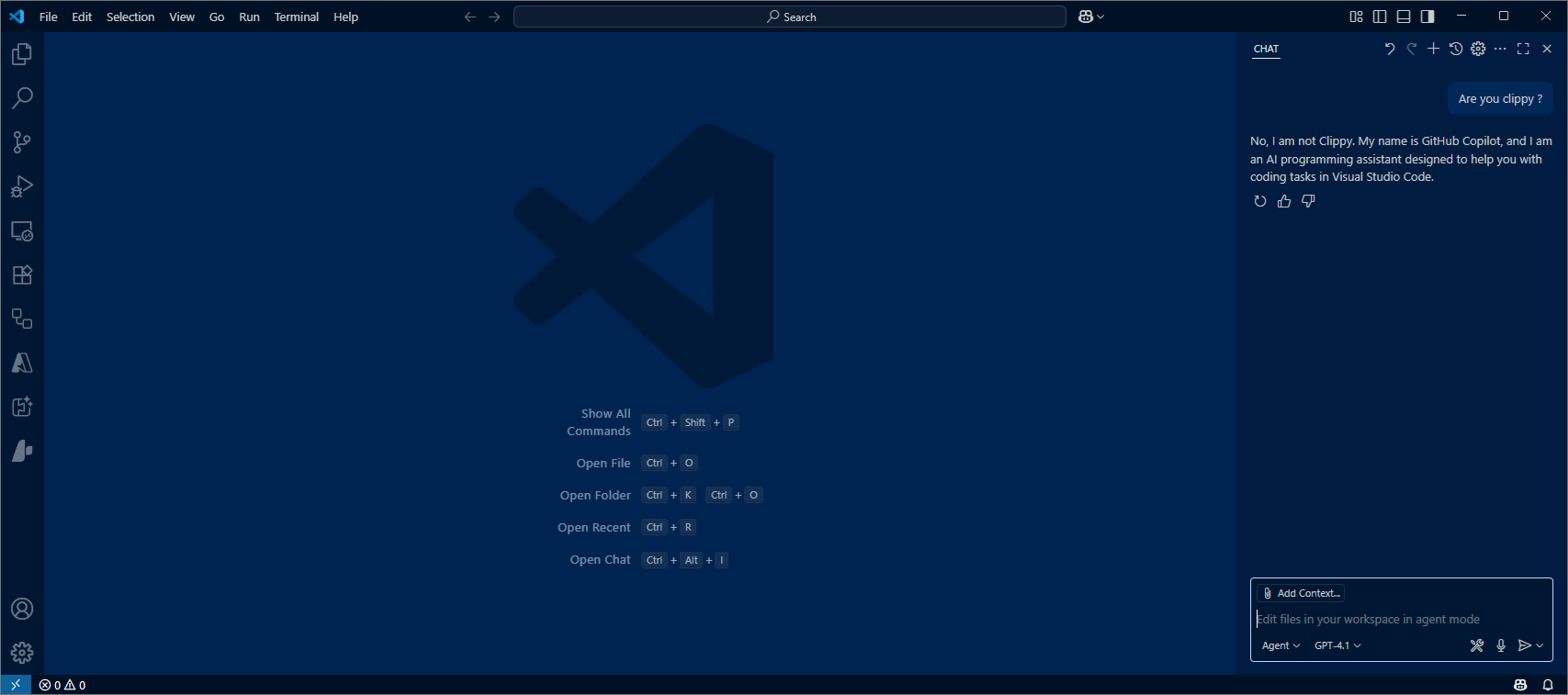
Task: Open the Extensions view
Action: [22, 275]
